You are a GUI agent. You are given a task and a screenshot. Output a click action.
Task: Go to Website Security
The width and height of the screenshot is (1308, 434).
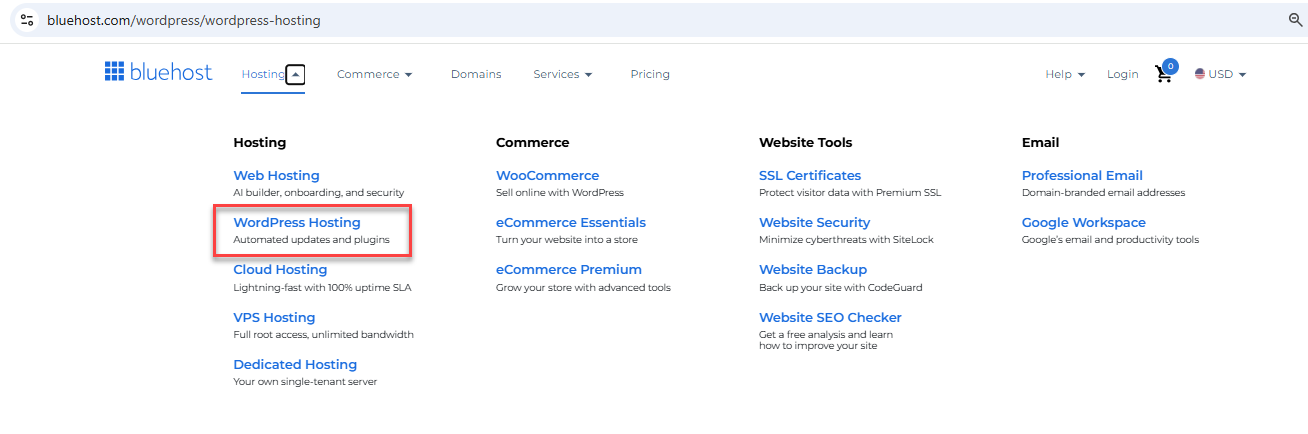coord(815,222)
